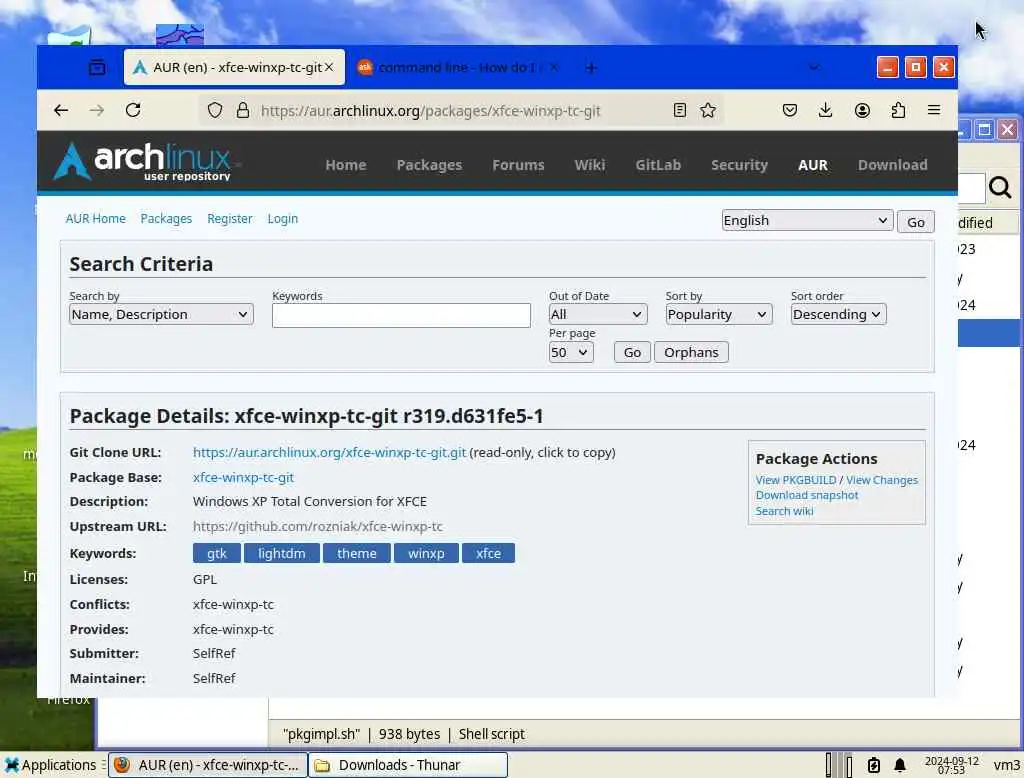The height and width of the screenshot is (778, 1024).
Task: Click the winxp keyword tag
Action: tap(426, 553)
